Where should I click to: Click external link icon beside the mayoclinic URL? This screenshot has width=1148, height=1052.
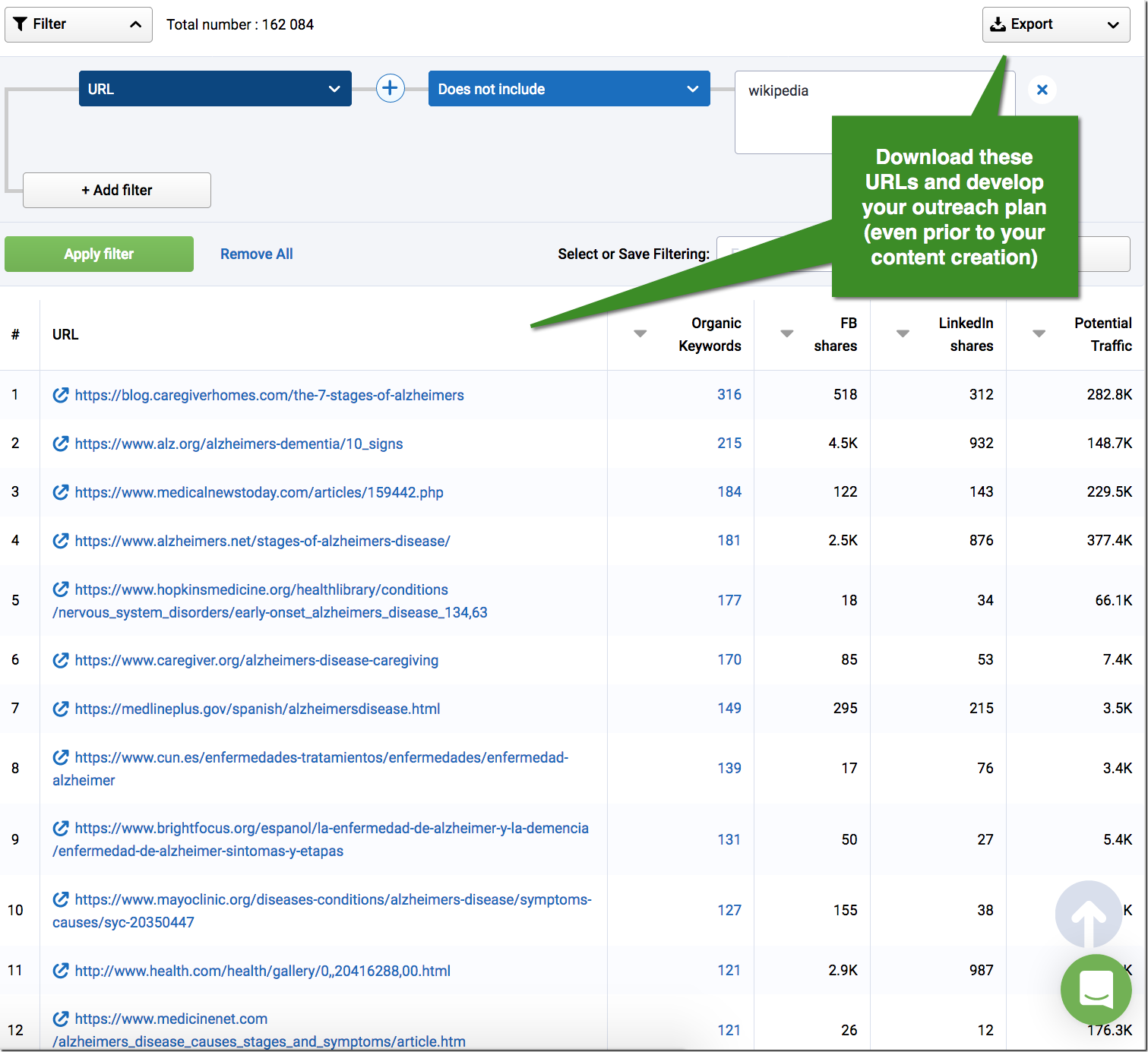(61, 899)
